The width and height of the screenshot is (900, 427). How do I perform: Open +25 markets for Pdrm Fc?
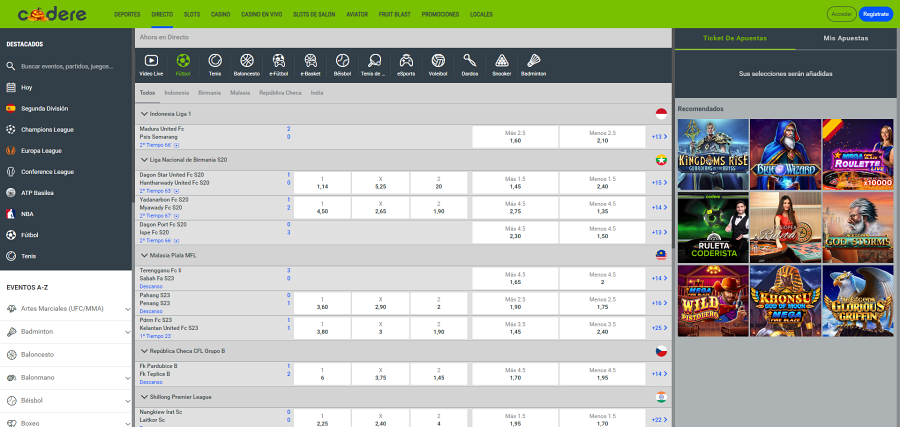tap(659, 328)
